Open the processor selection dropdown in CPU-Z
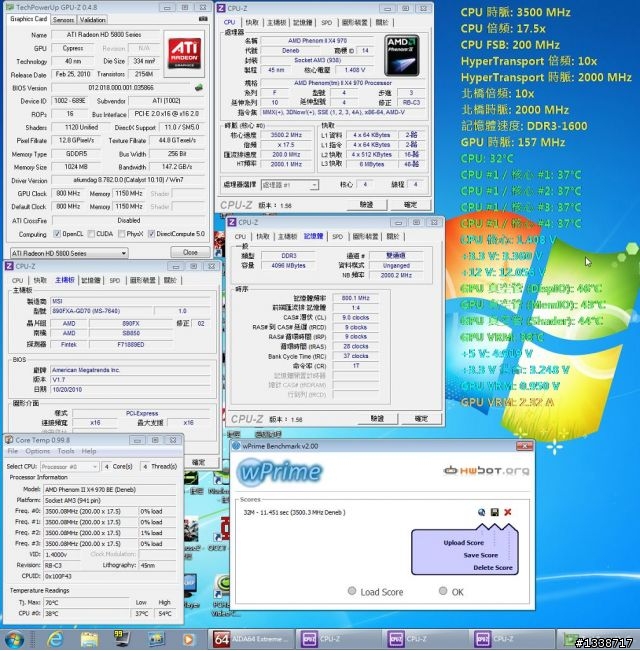The image size is (640, 651). 290,185
